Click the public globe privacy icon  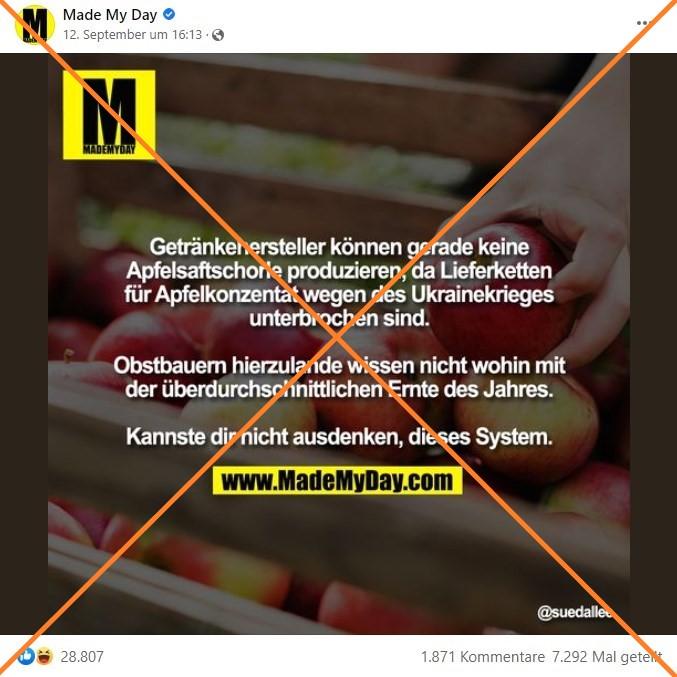[x=218, y=35]
